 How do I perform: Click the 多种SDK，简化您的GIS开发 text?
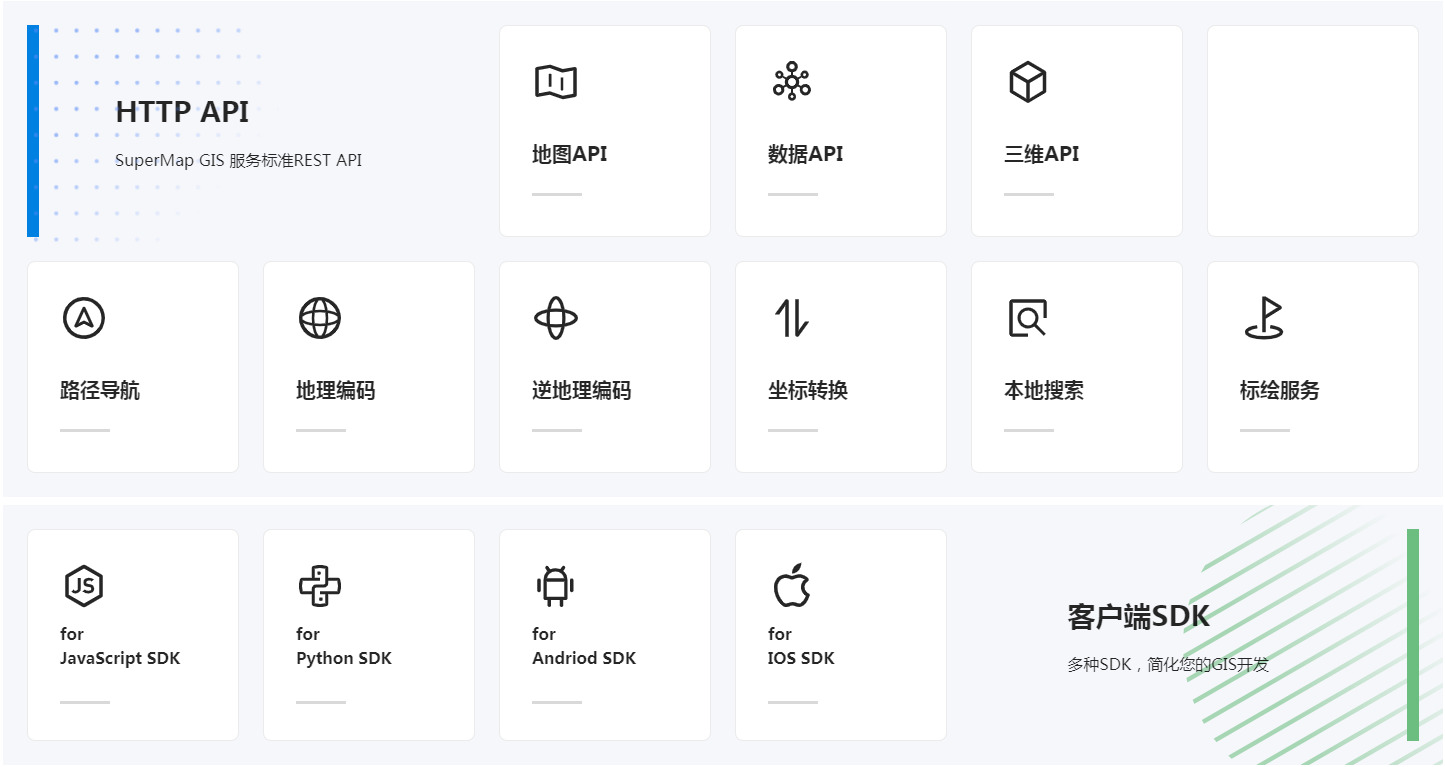pos(1168,664)
